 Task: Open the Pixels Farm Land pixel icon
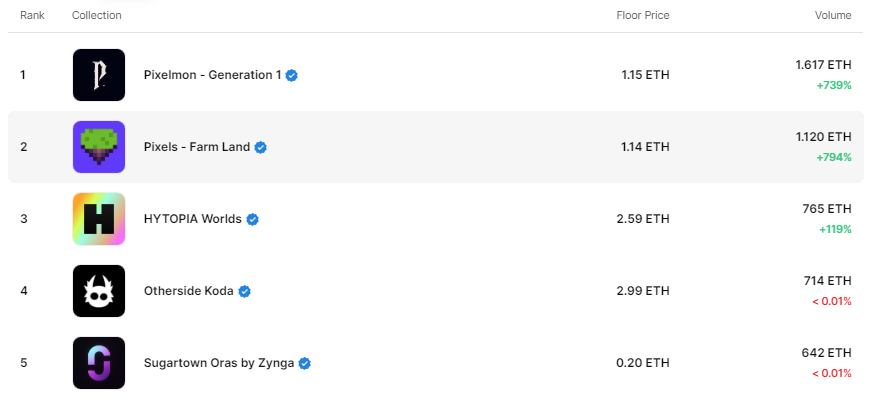click(x=99, y=147)
